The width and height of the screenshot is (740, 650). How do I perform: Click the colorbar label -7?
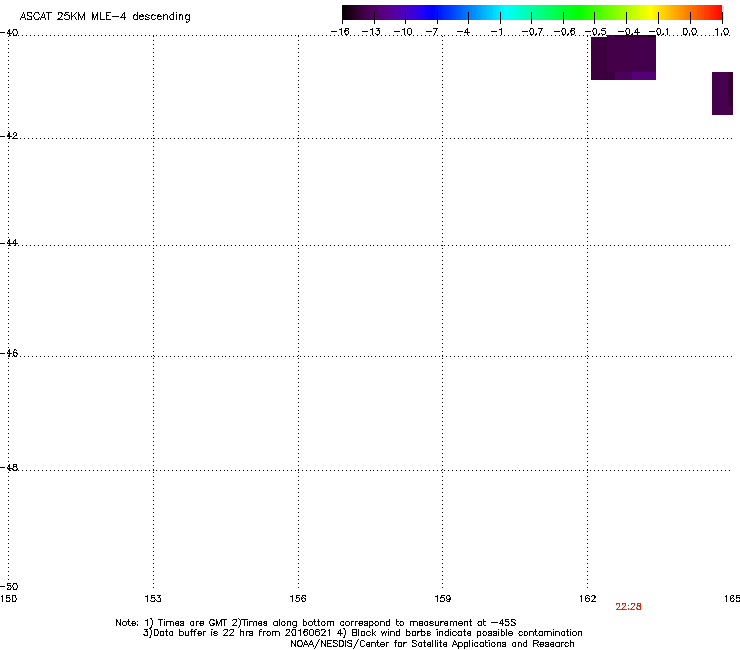pos(432,32)
